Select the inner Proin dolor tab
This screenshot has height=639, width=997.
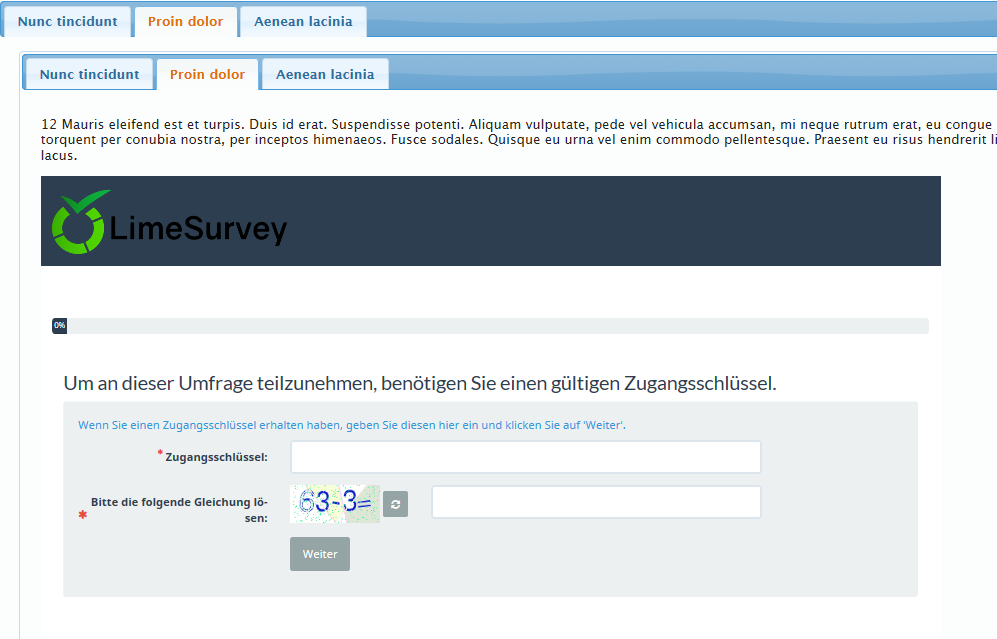[207, 74]
